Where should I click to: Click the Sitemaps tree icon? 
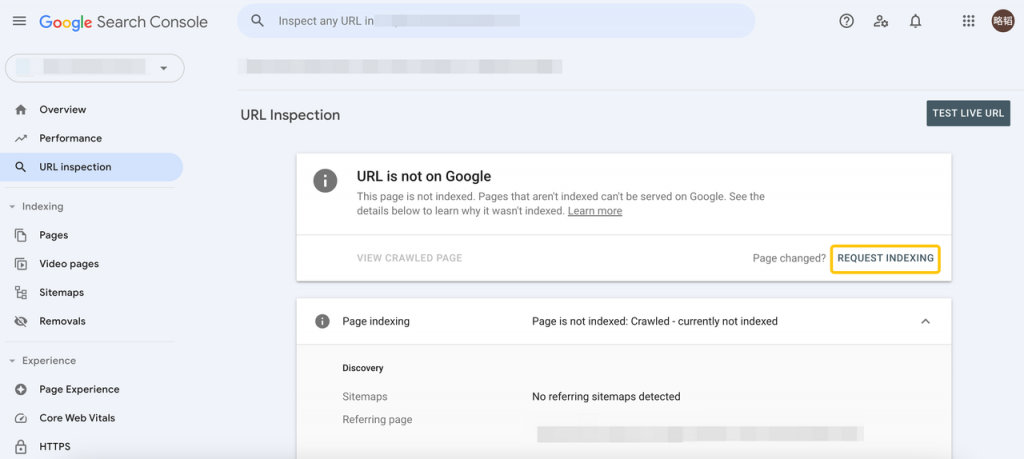[21, 293]
